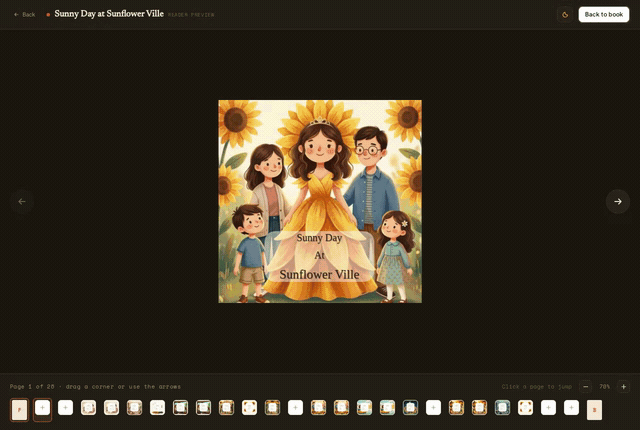Jump to the second page thumbnail with plus
The height and width of the screenshot is (430, 640).
click(x=42, y=408)
